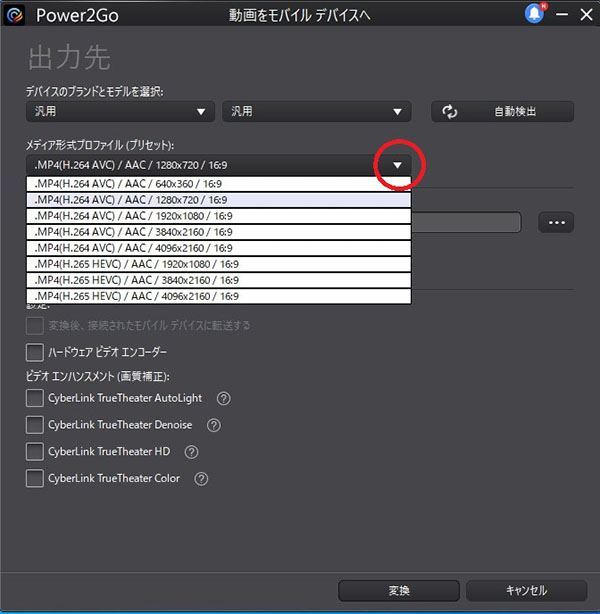The width and height of the screenshot is (600, 614).
Task: Enable CyberLink TrueTheater AutoLight checkbox
Action: (x=35, y=398)
